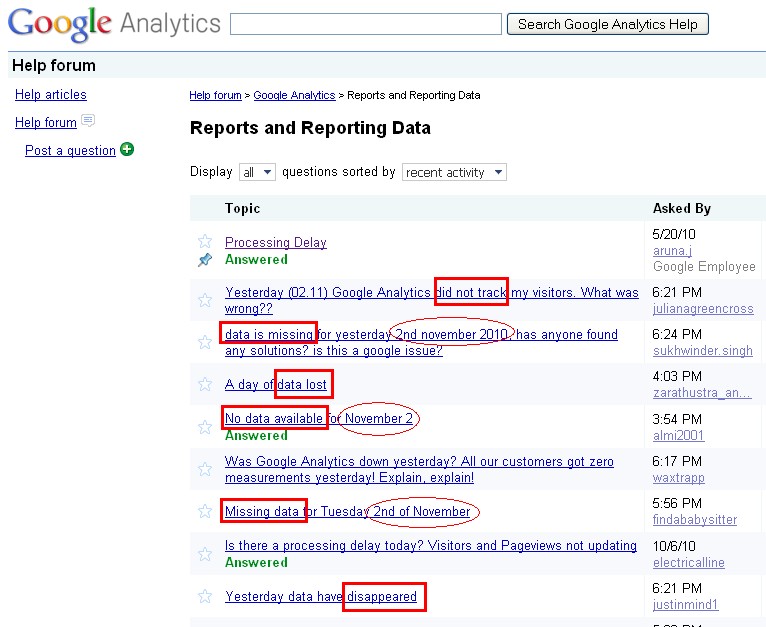Click the 'Help forum' section title bar
Image resolution: width=766 pixels, height=627 pixels.
(387, 65)
